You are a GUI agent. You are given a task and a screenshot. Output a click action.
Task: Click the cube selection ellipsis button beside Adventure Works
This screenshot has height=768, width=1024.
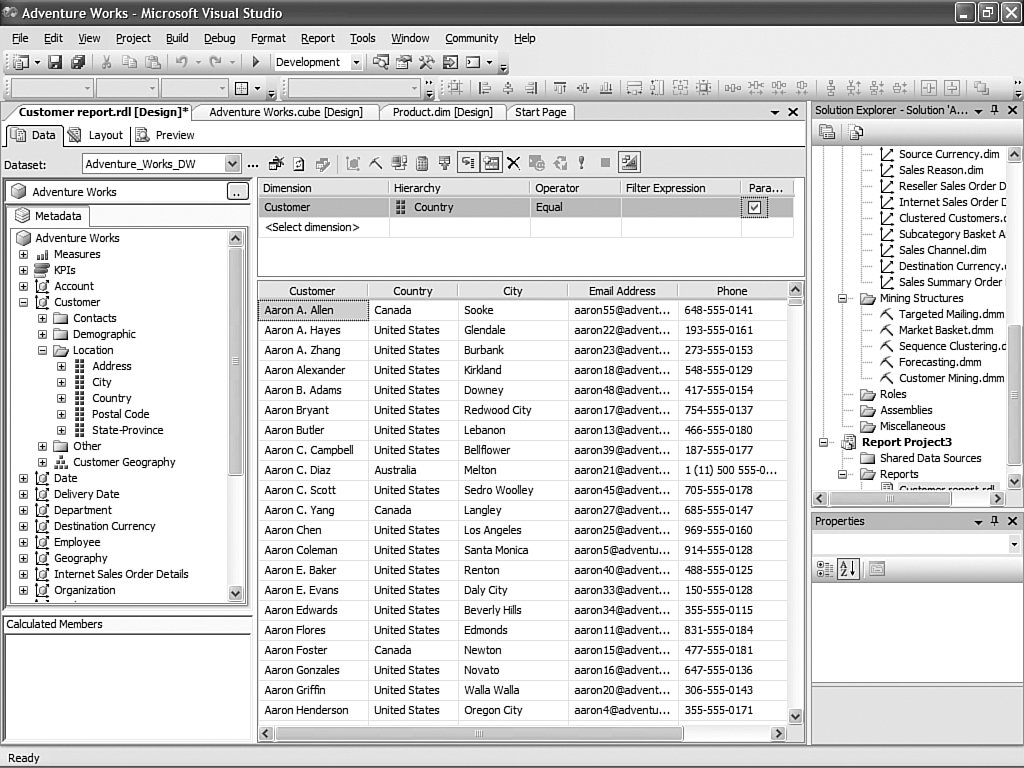point(238,191)
